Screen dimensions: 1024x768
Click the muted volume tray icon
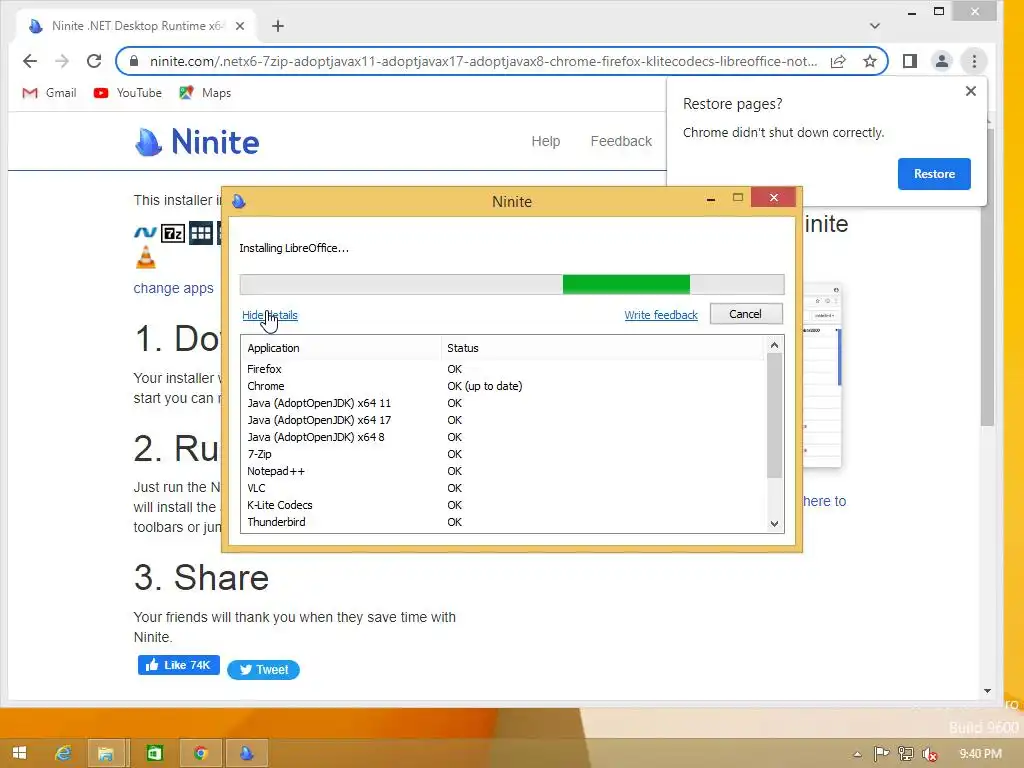click(x=930, y=754)
